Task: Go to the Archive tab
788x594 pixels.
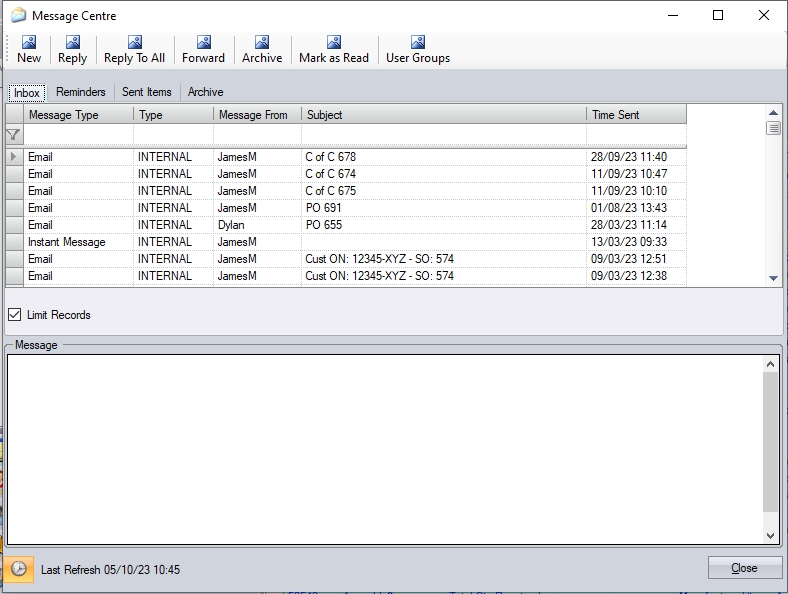Action: pos(206,92)
